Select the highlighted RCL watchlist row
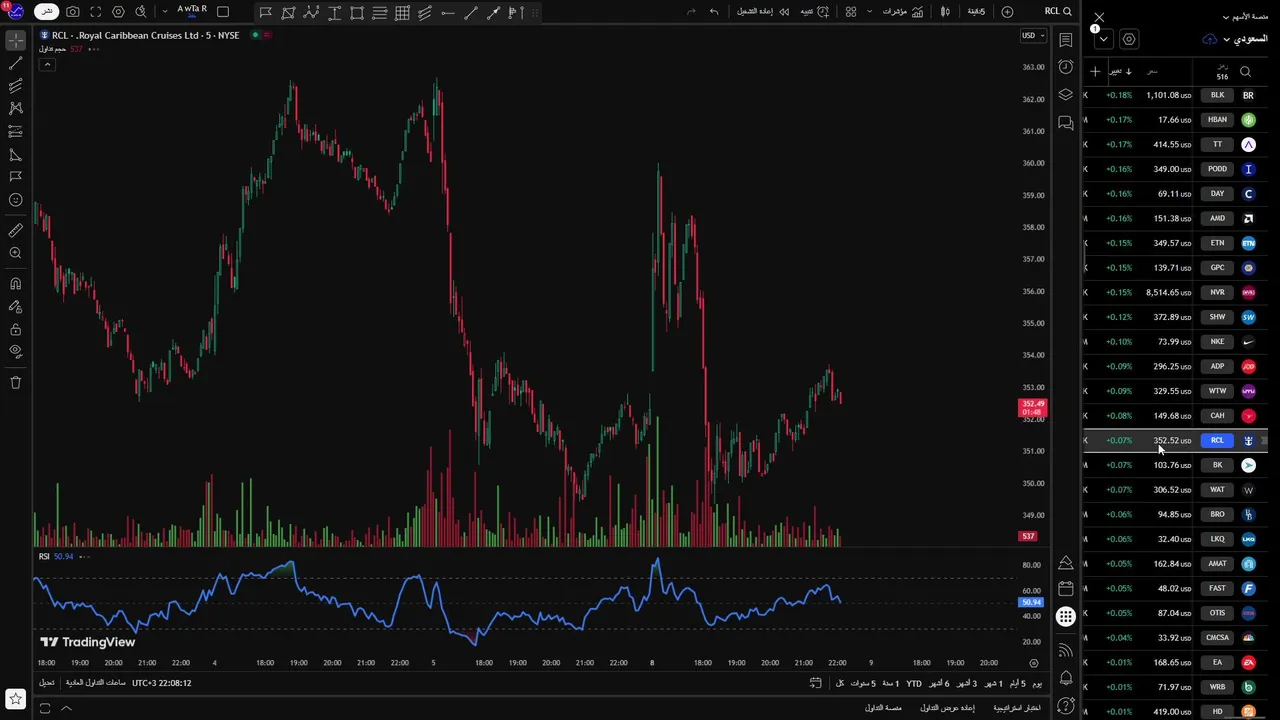1280x720 pixels. [x=1176, y=440]
